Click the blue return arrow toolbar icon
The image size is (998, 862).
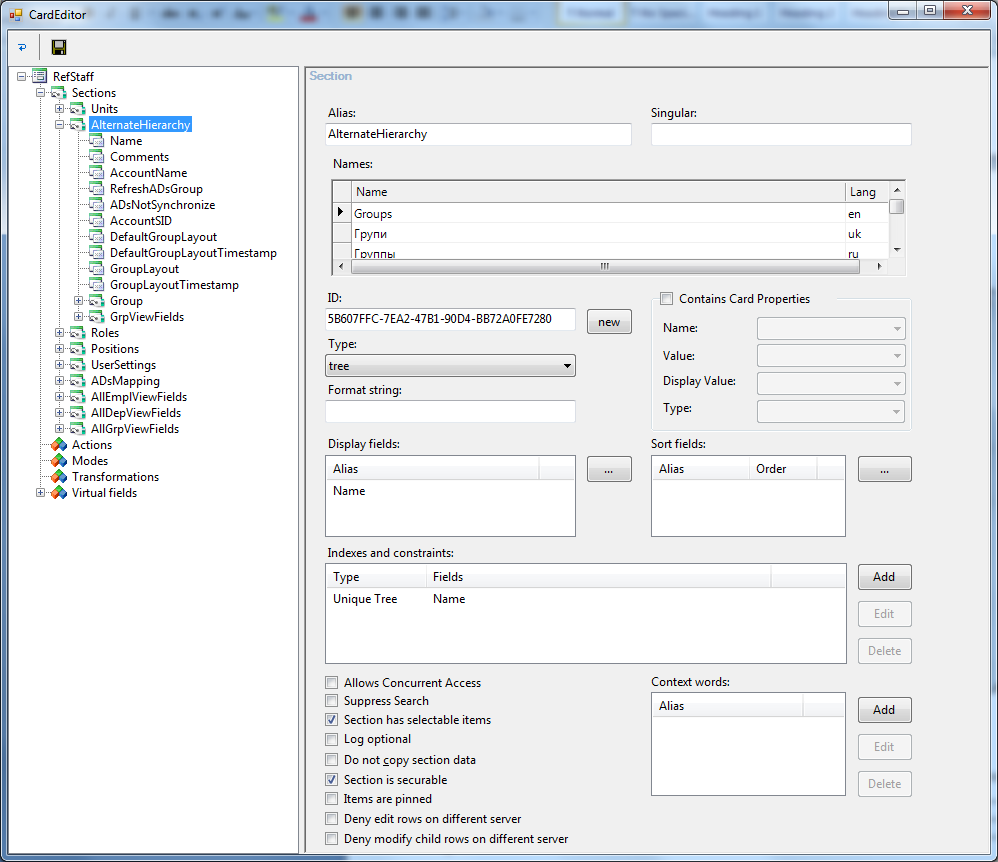[22, 47]
